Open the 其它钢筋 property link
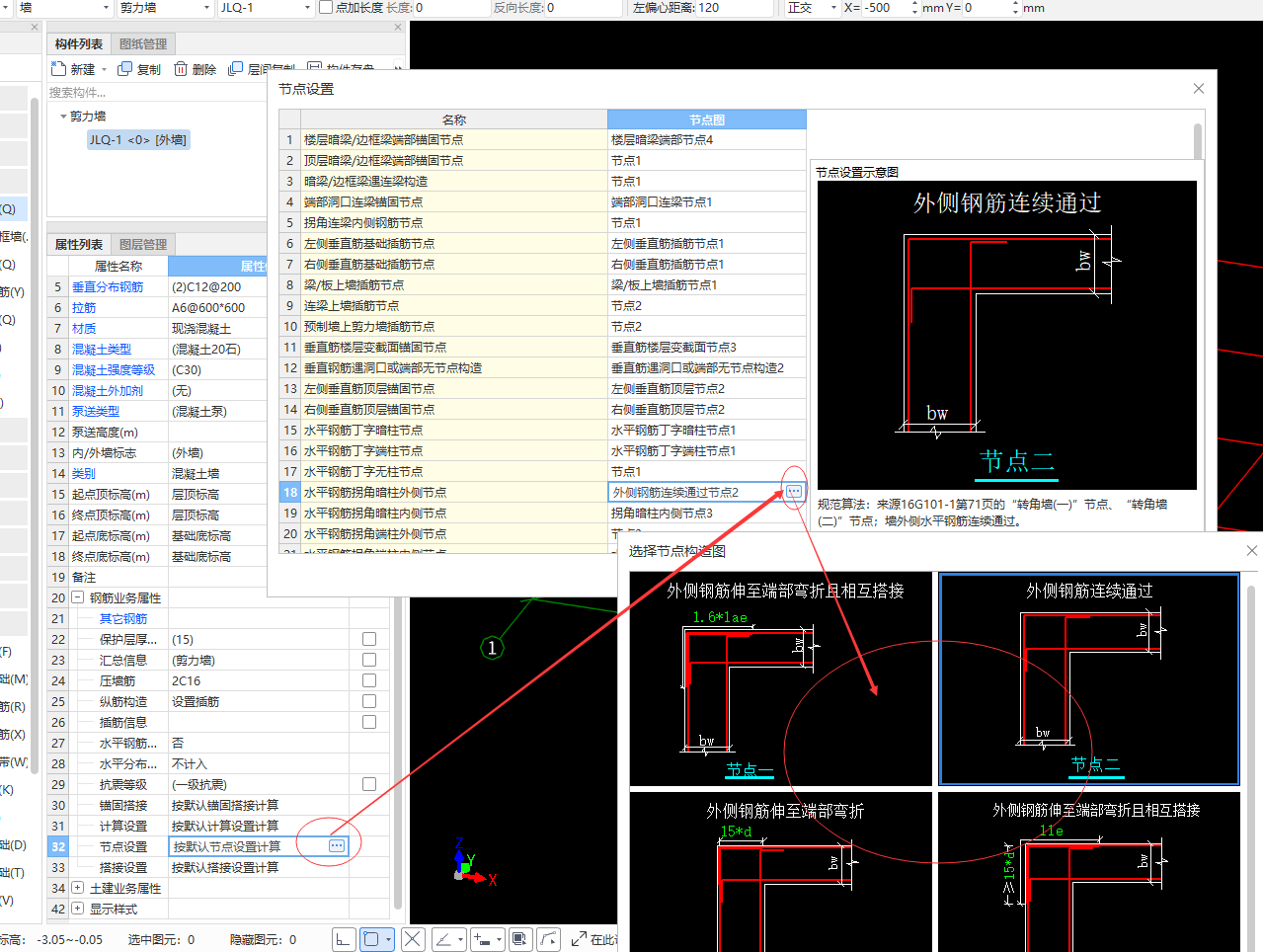The width and height of the screenshot is (1263, 952). tap(123, 618)
